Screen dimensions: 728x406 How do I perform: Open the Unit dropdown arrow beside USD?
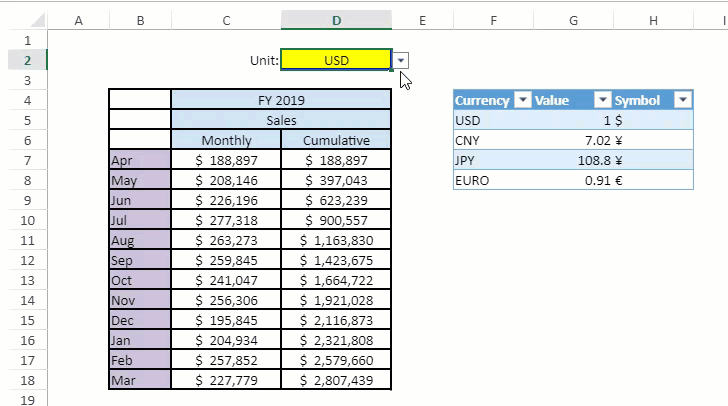pyautogui.click(x=401, y=60)
